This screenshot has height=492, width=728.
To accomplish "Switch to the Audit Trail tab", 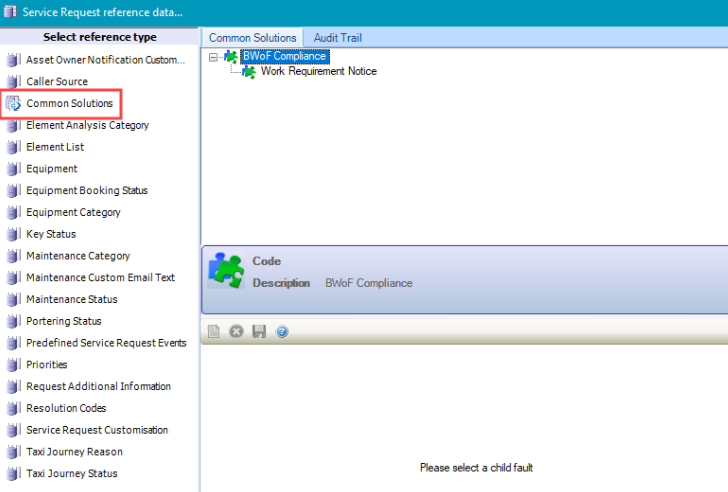I will 337,38.
